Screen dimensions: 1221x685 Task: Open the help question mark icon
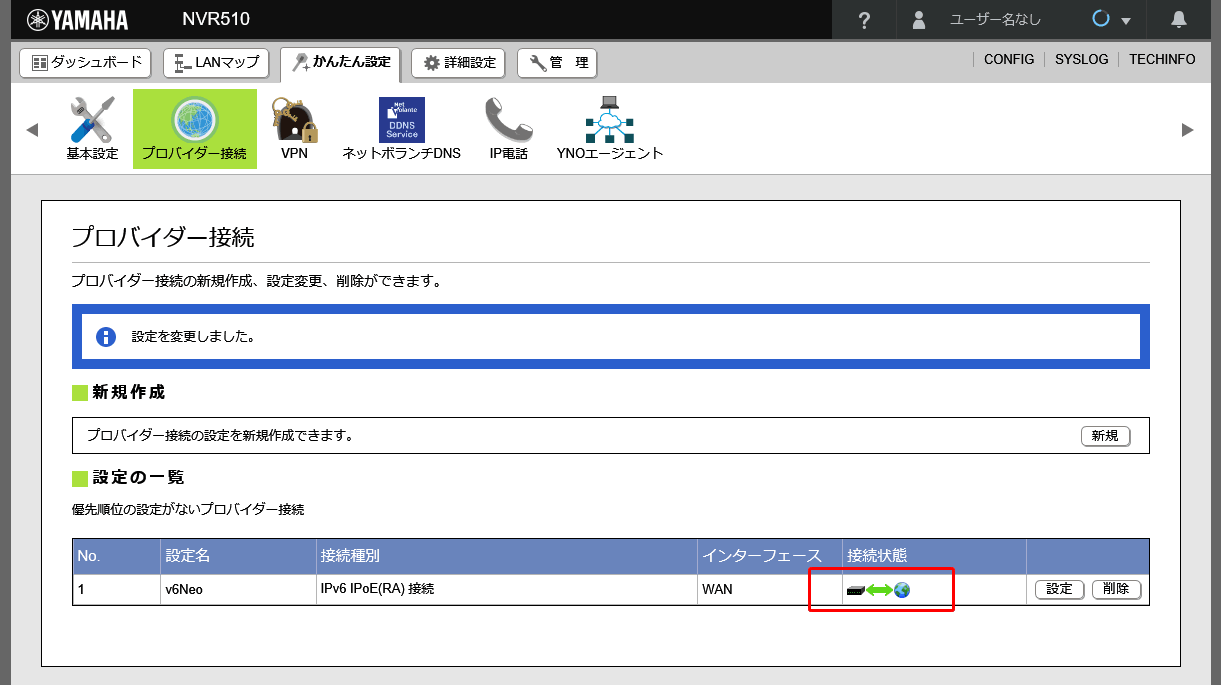pyautogui.click(x=865, y=20)
